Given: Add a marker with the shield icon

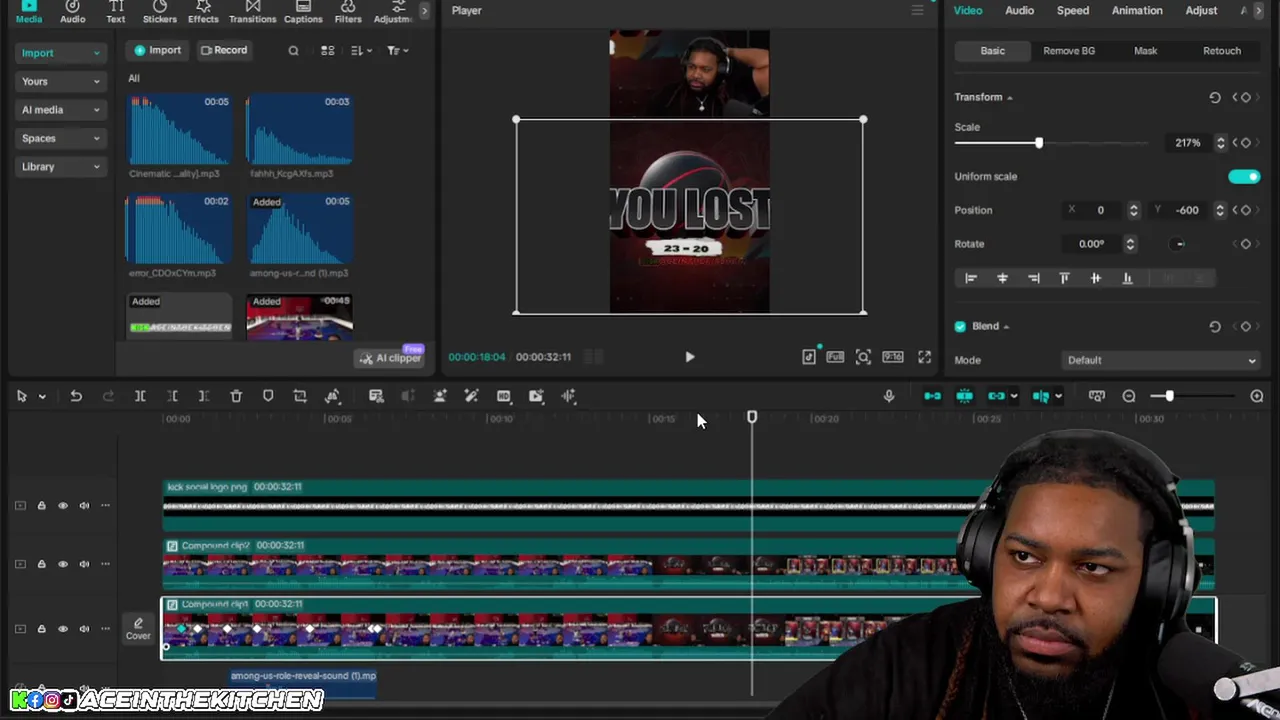Looking at the screenshot, I should [268, 396].
